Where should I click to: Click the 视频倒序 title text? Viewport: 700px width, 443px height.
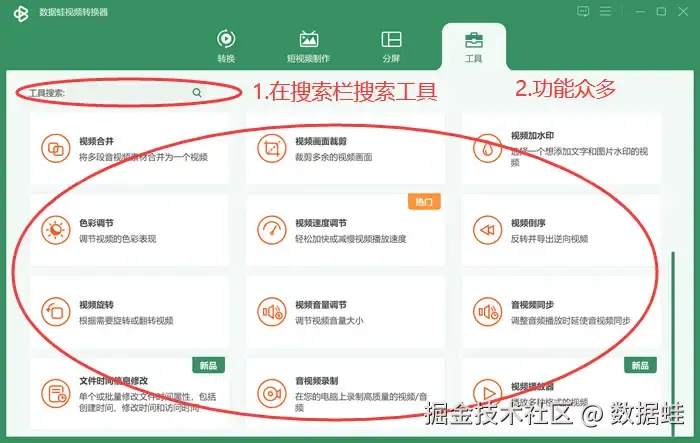[x=529, y=223]
